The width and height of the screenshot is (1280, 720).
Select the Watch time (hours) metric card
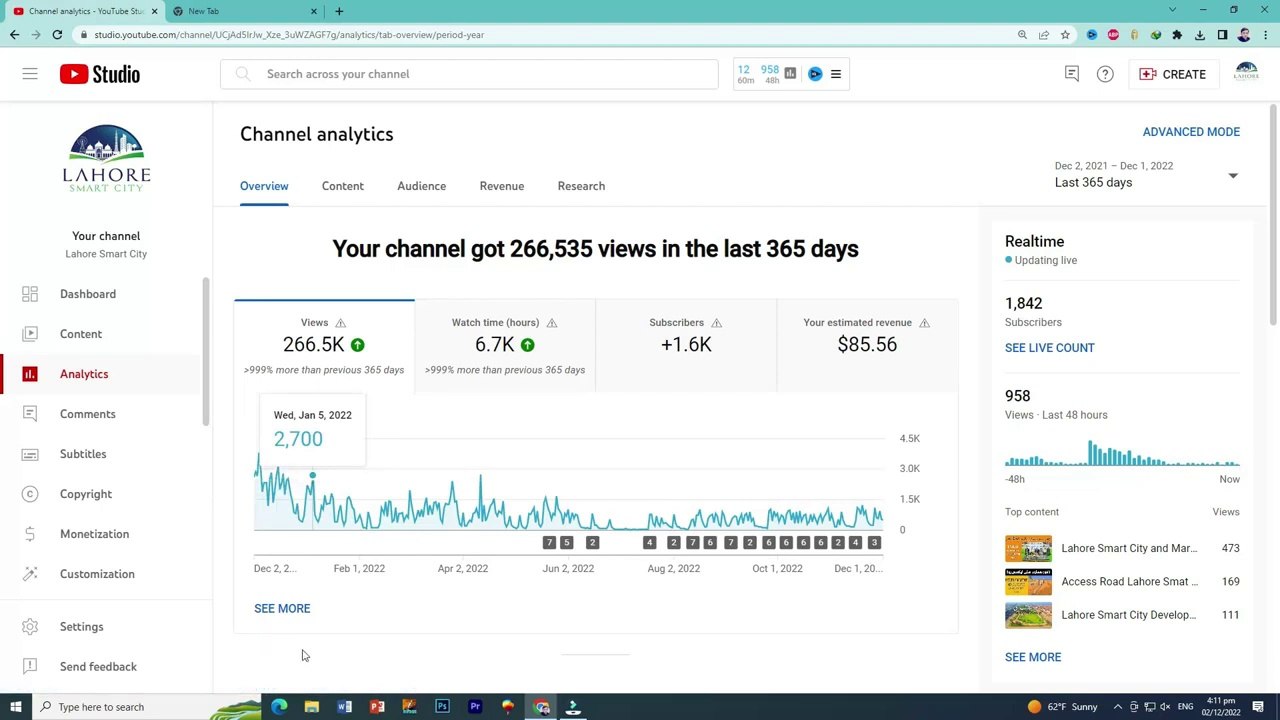(x=505, y=345)
